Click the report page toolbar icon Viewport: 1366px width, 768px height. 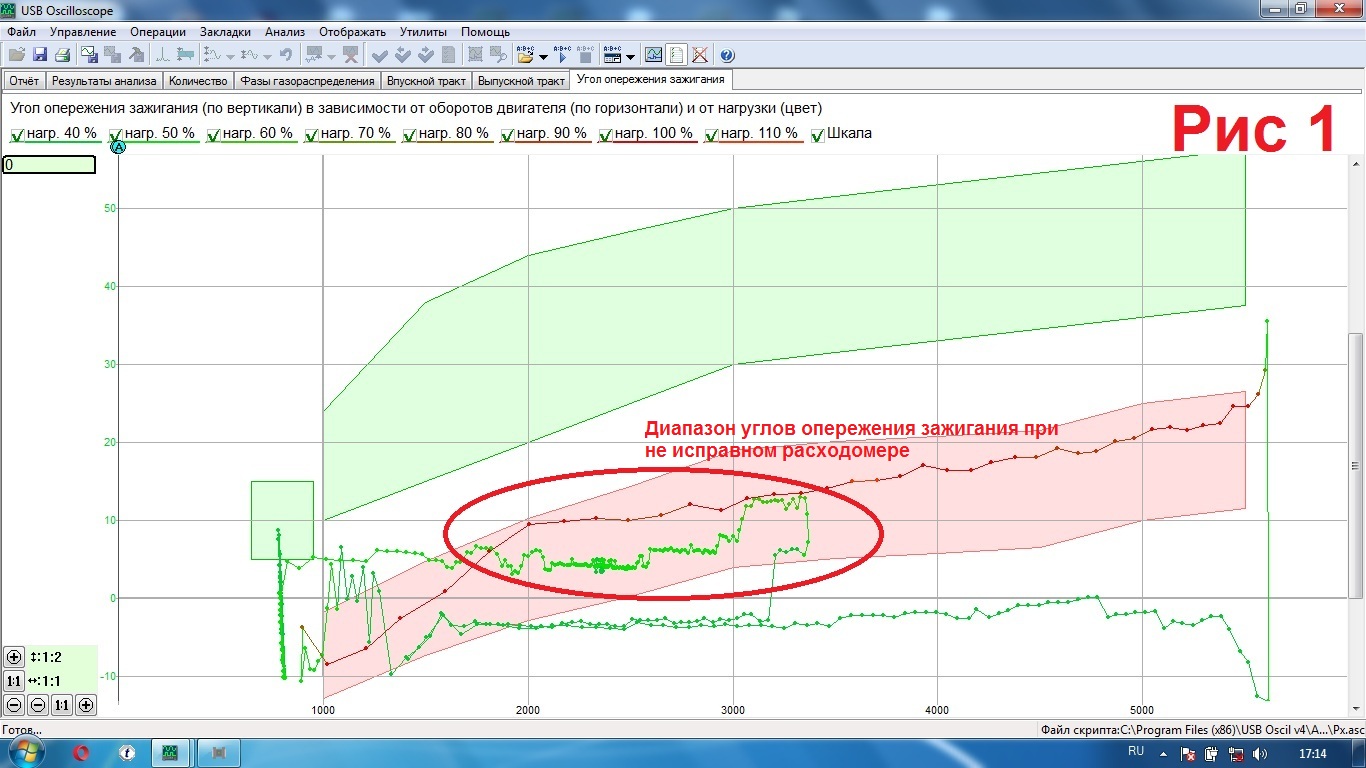click(676, 55)
